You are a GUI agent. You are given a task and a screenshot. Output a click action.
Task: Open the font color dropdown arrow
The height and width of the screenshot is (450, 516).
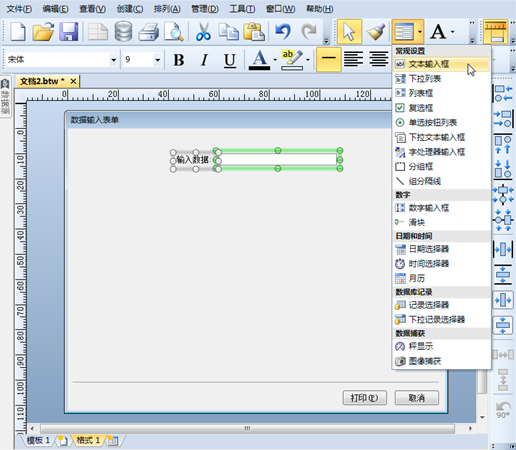tap(275, 60)
